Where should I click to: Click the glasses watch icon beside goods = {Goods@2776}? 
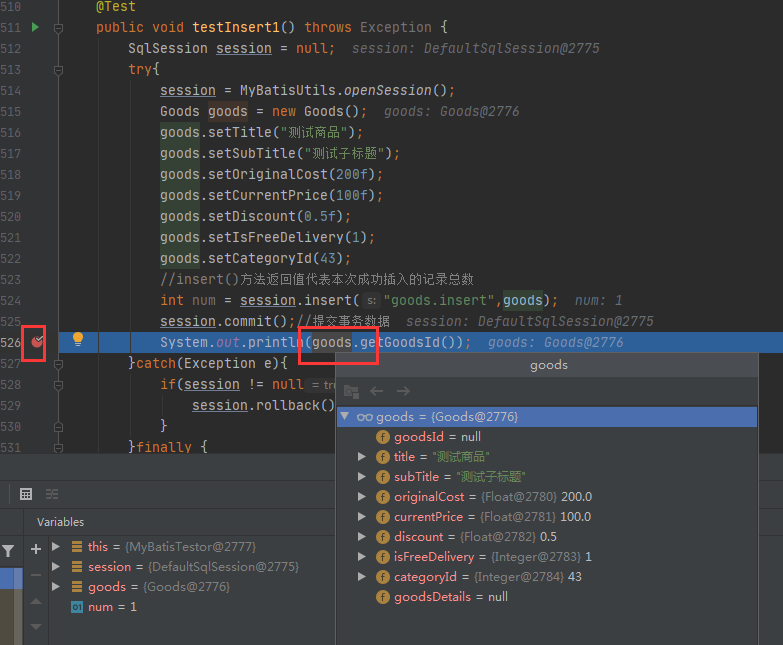(365, 417)
